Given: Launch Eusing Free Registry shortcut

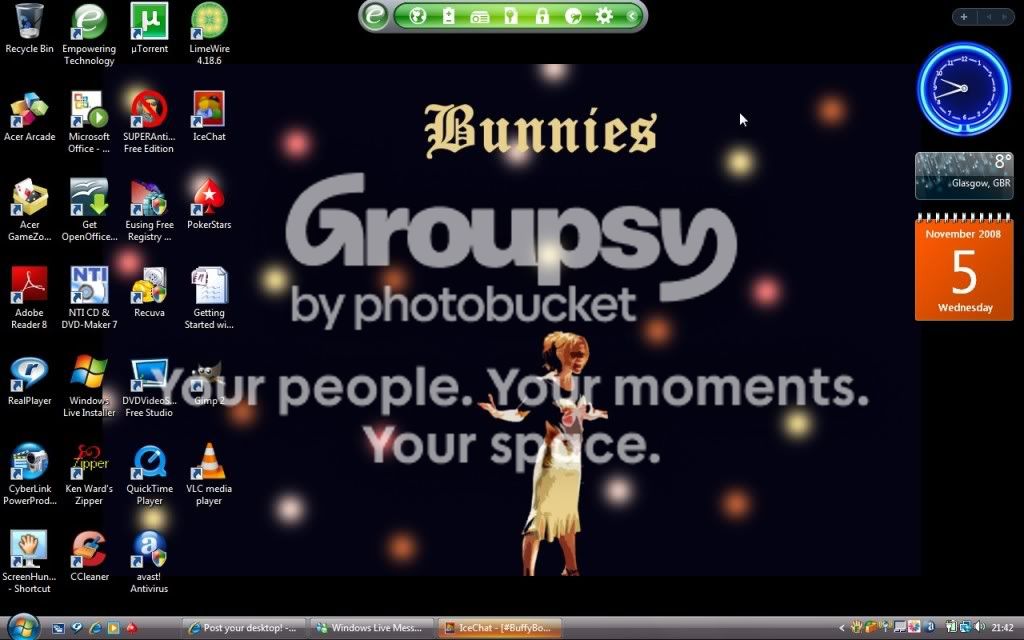Looking at the screenshot, I should 149,211.
